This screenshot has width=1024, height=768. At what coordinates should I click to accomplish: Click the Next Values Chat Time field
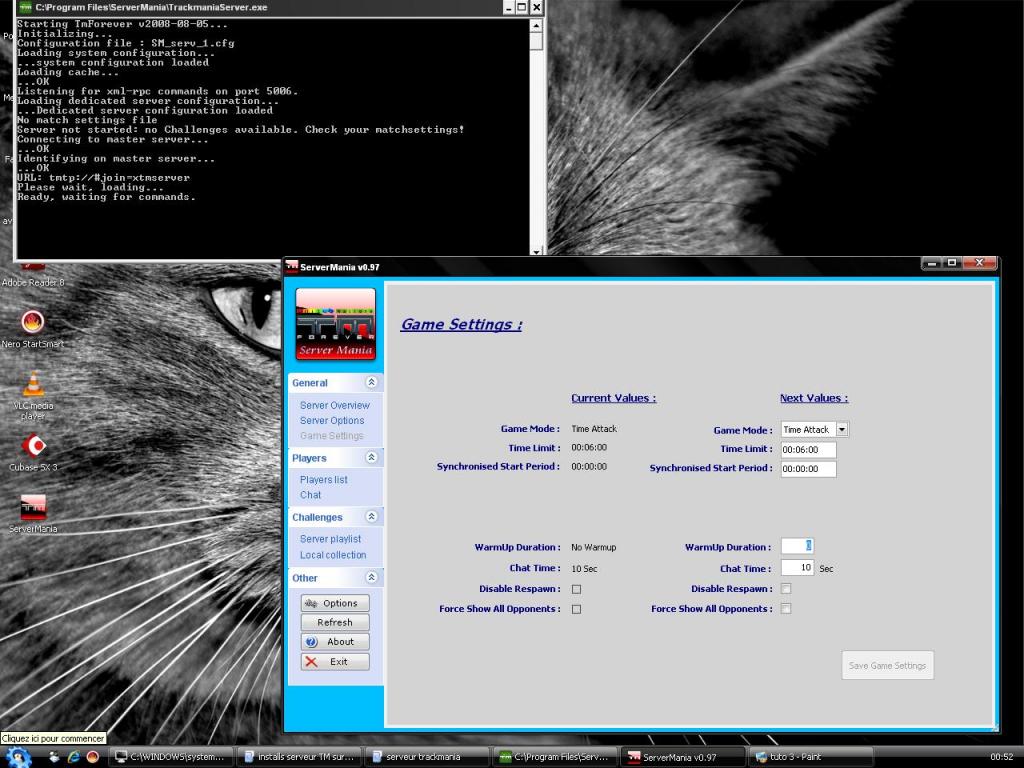797,568
